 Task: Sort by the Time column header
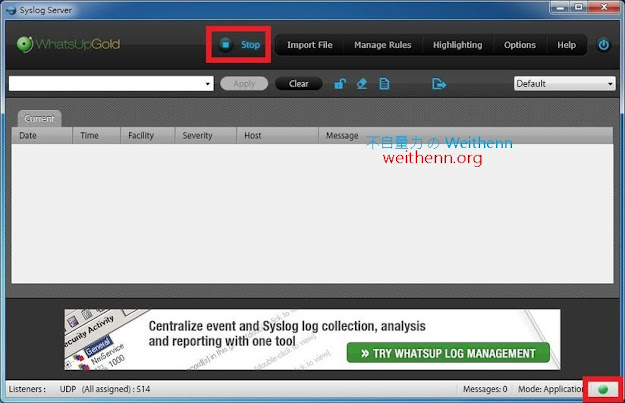pyautogui.click(x=96, y=136)
